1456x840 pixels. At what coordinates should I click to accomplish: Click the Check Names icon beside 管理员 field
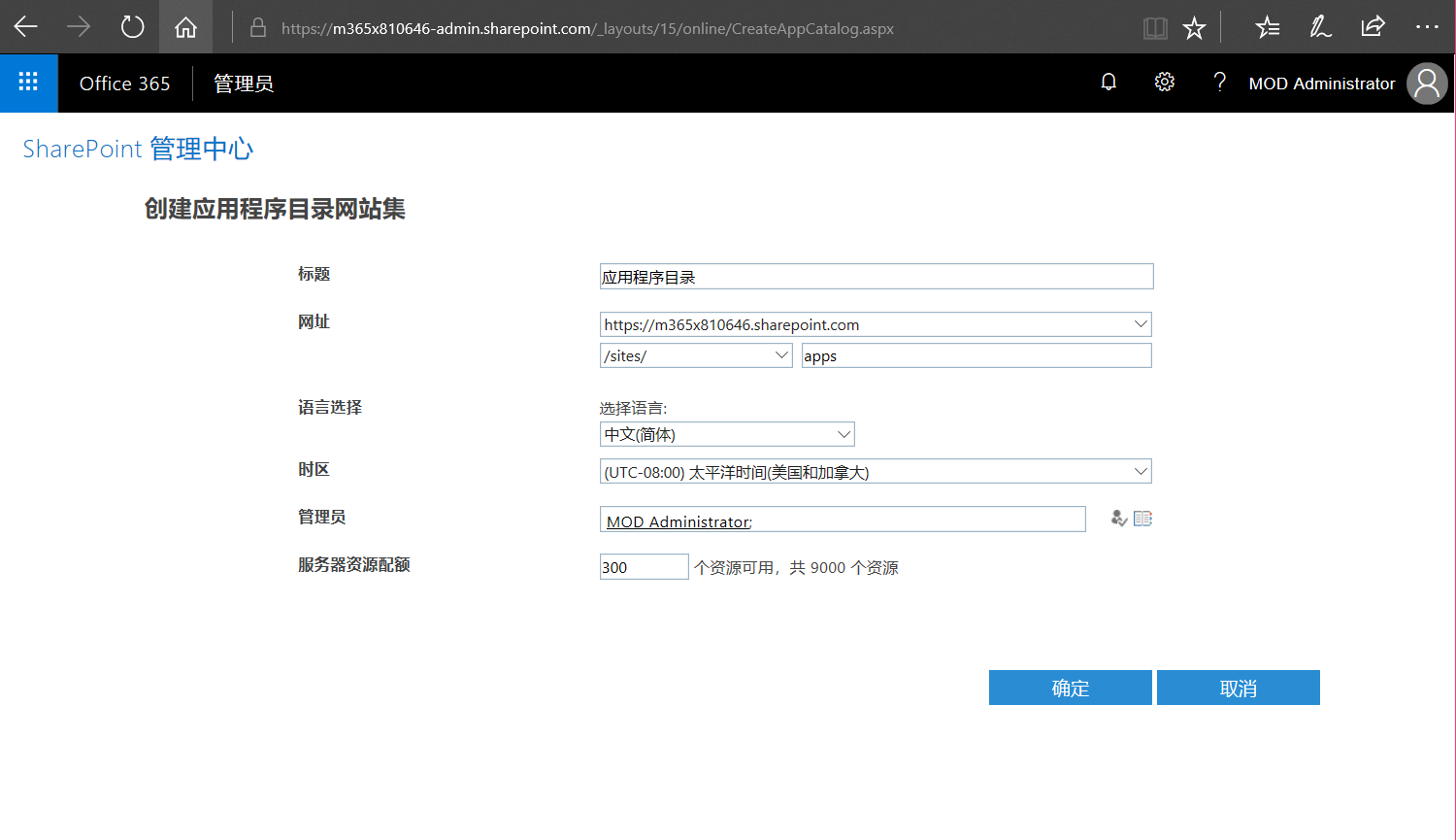(x=1118, y=519)
